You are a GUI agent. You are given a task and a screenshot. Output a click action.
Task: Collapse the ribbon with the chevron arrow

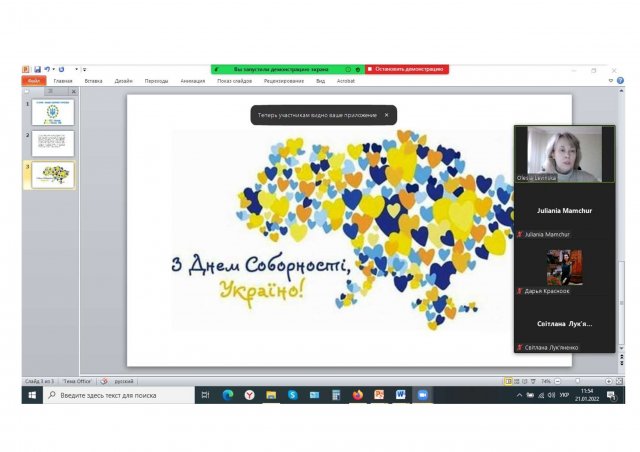click(610, 80)
